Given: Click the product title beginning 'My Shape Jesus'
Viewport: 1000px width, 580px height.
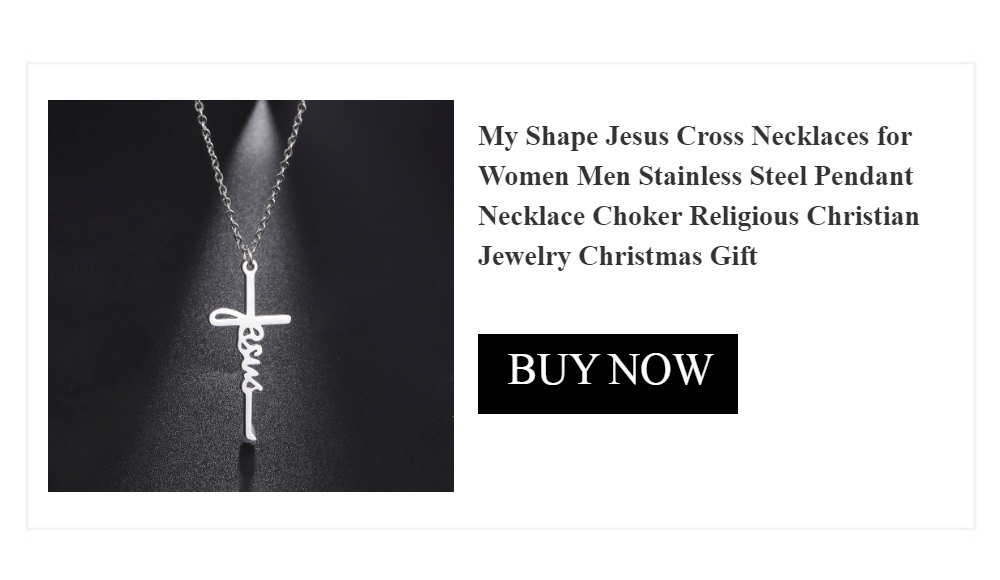Looking at the screenshot, I should (x=699, y=196).
